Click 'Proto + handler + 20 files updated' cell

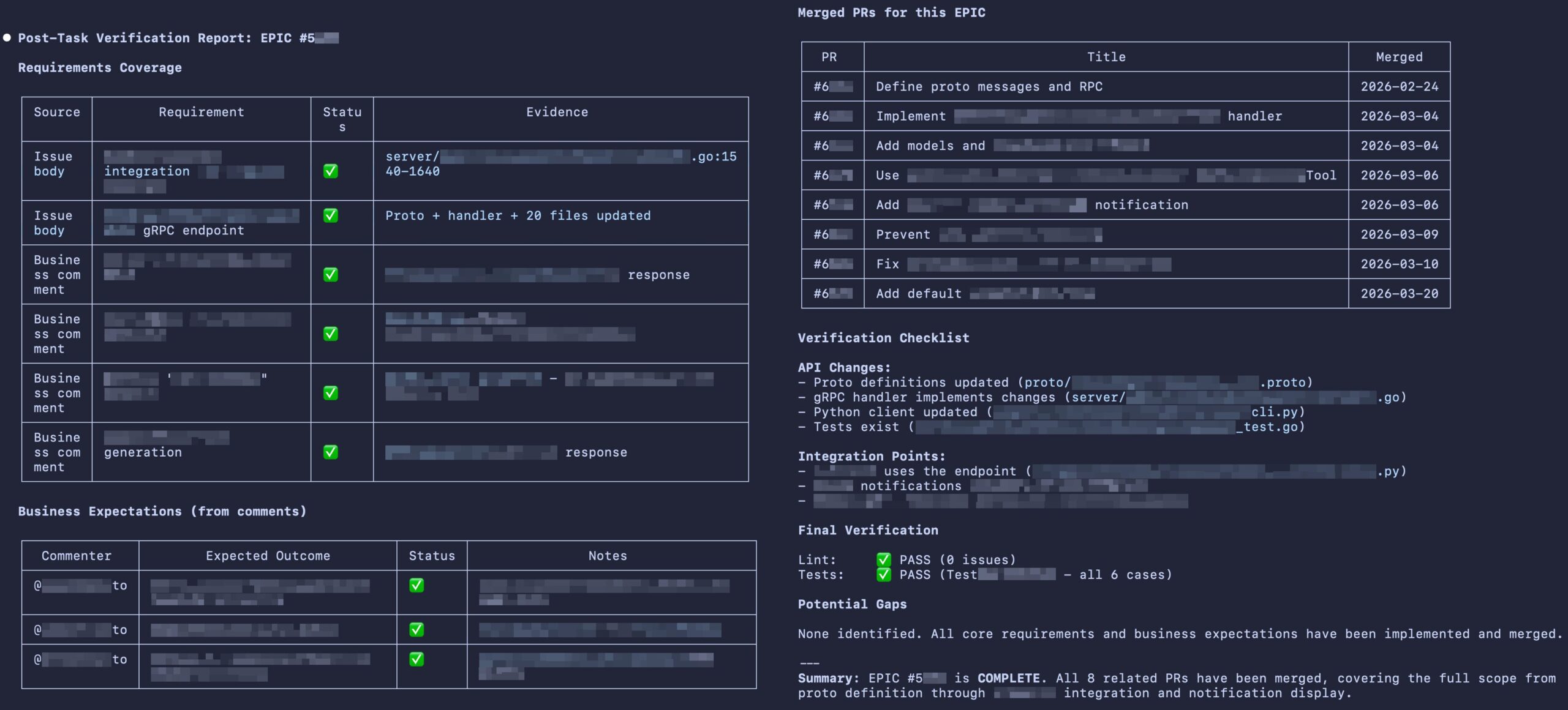pos(518,215)
